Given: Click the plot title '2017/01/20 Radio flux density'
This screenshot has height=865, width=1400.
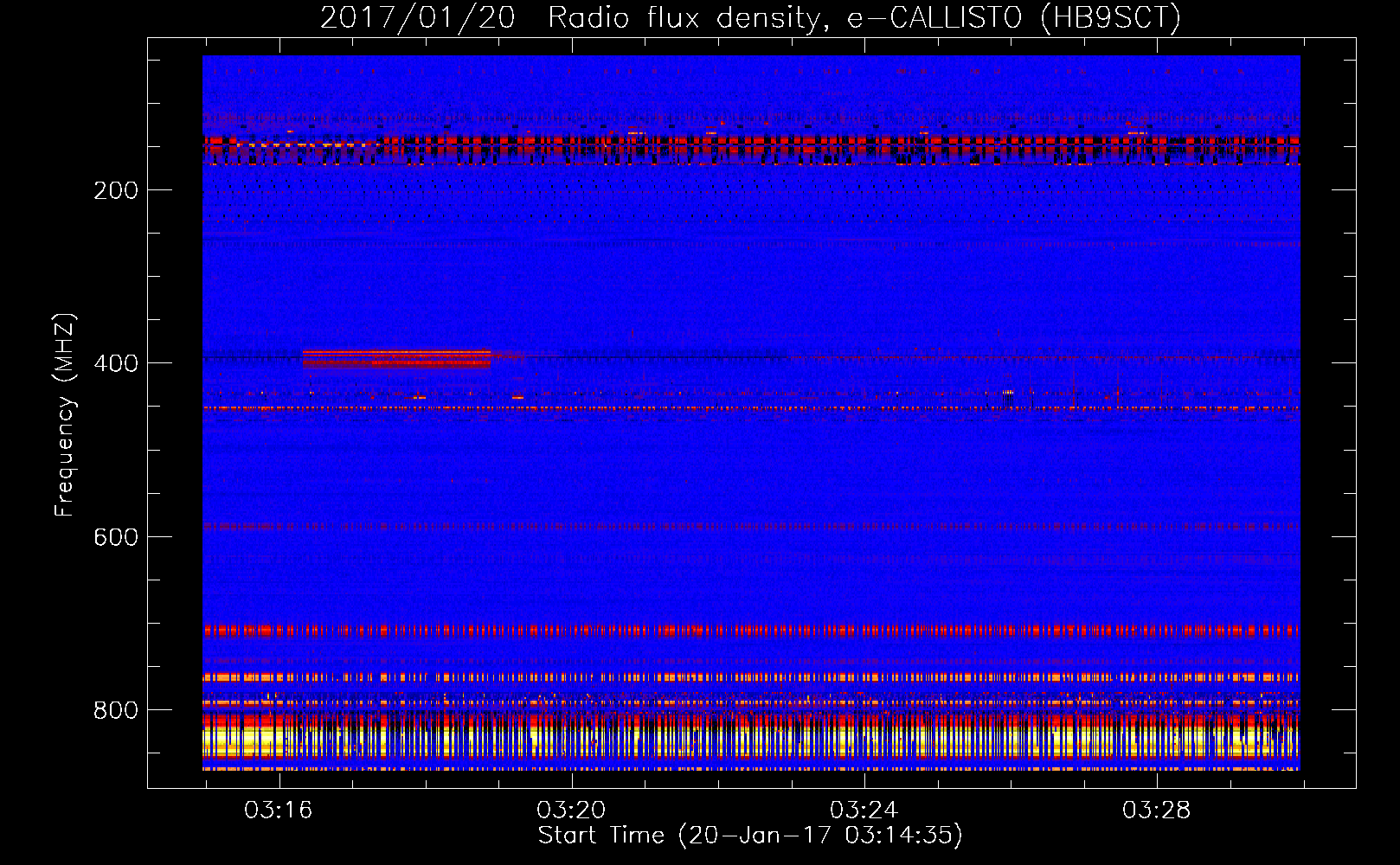Looking at the screenshot, I should 569,18.
